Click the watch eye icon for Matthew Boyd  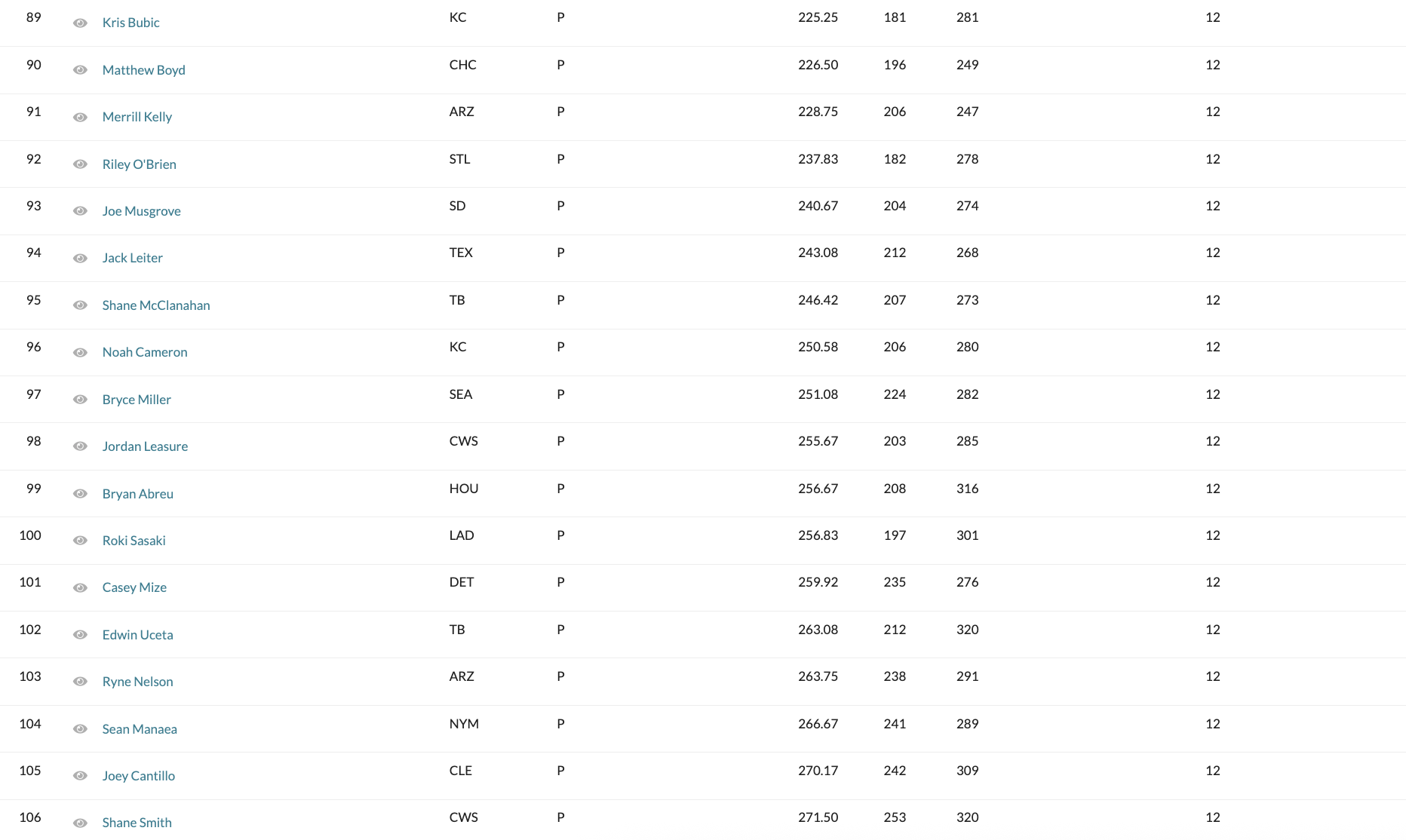click(x=80, y=70)
